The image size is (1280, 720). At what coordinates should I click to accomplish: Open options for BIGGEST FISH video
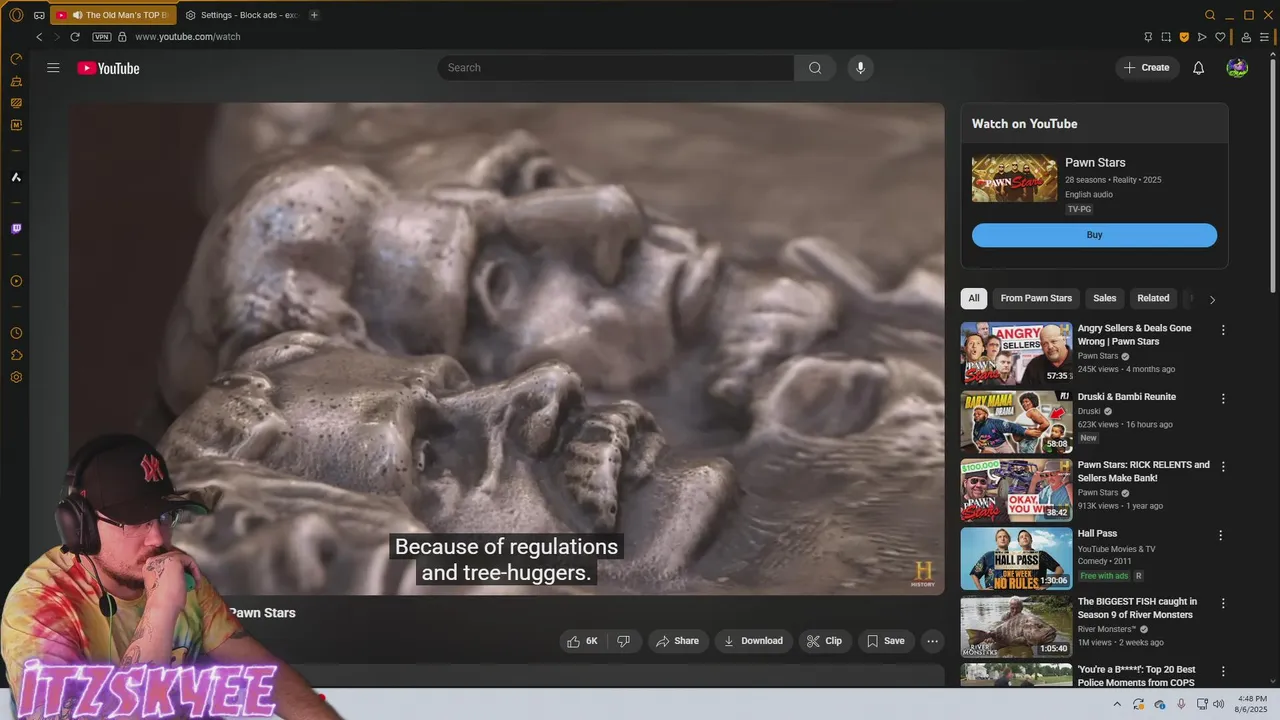pyautogui.click(x=1222, y=604)
